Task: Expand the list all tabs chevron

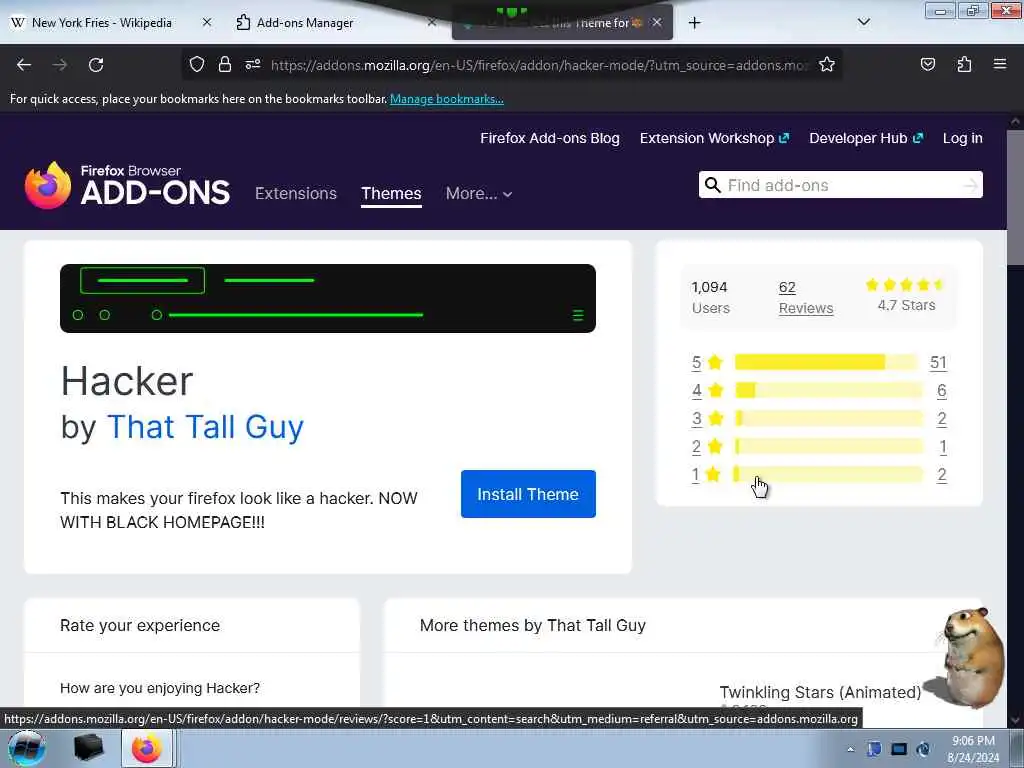Action: click(x=863, y=22)
